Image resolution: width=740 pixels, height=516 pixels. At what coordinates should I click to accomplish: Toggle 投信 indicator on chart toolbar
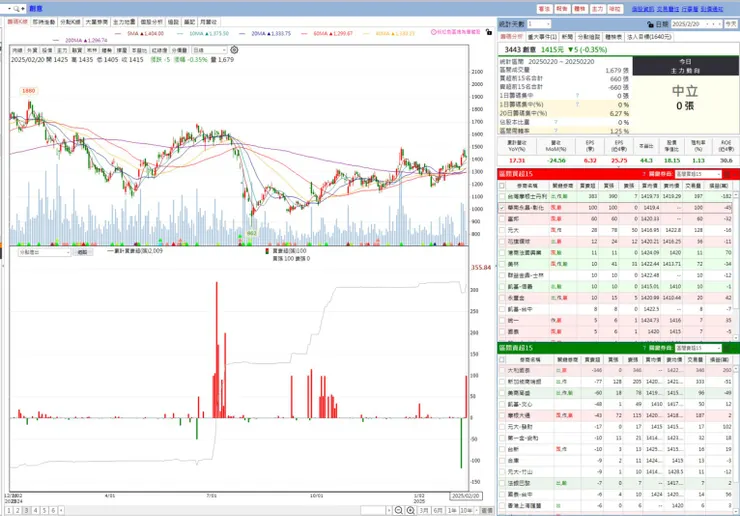pos(47,50)
